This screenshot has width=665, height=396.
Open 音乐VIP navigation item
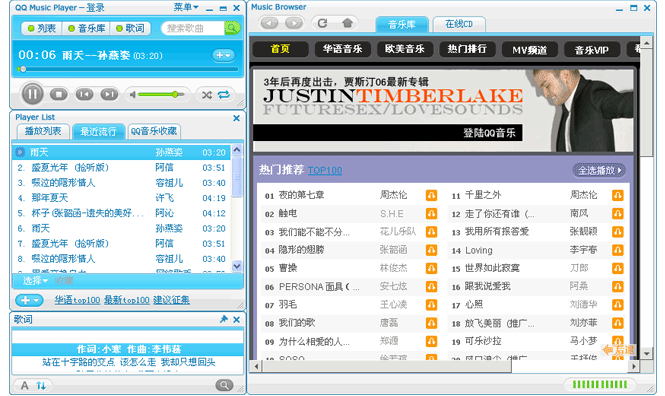pyautogui.click(x=592, y=50)
